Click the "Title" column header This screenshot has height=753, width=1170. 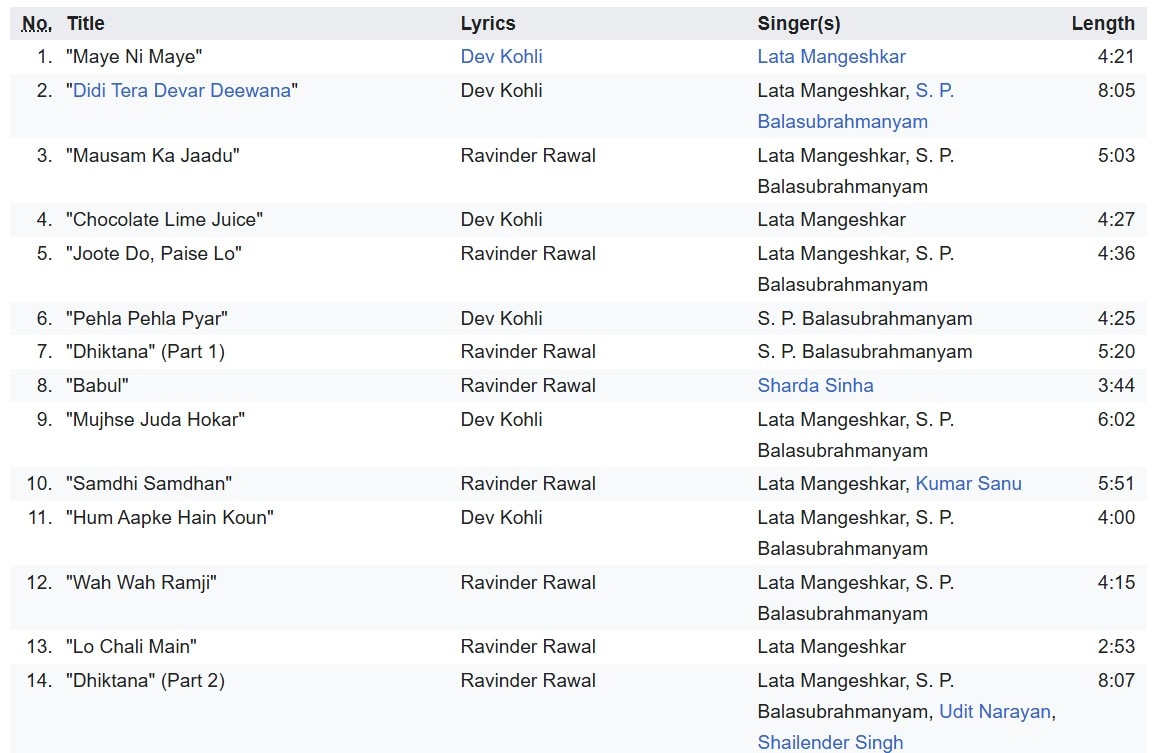click(86, 24)
